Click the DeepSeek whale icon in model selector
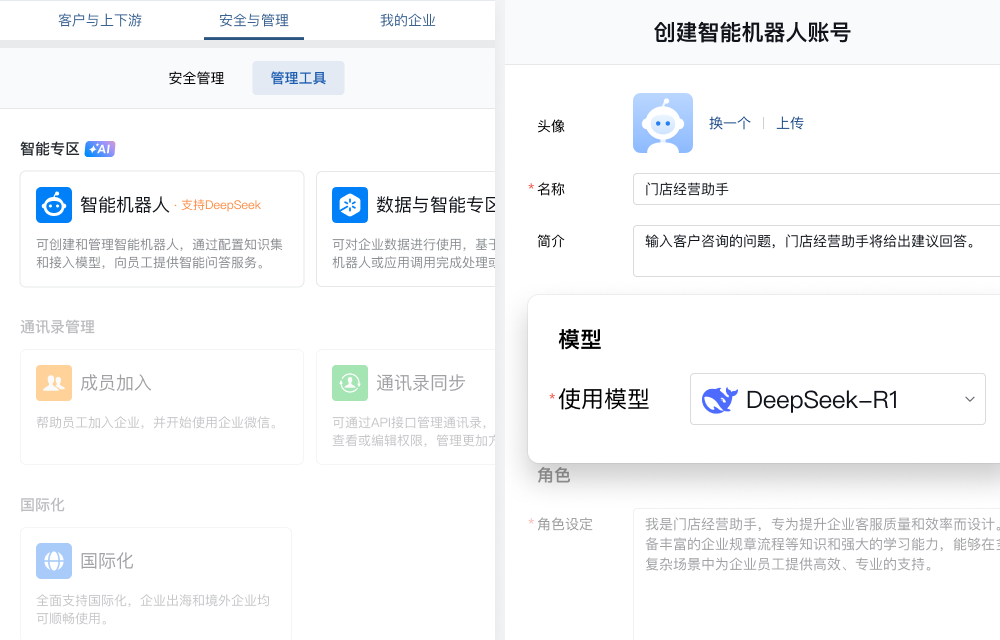1000x640 pixels. (719, 399)
